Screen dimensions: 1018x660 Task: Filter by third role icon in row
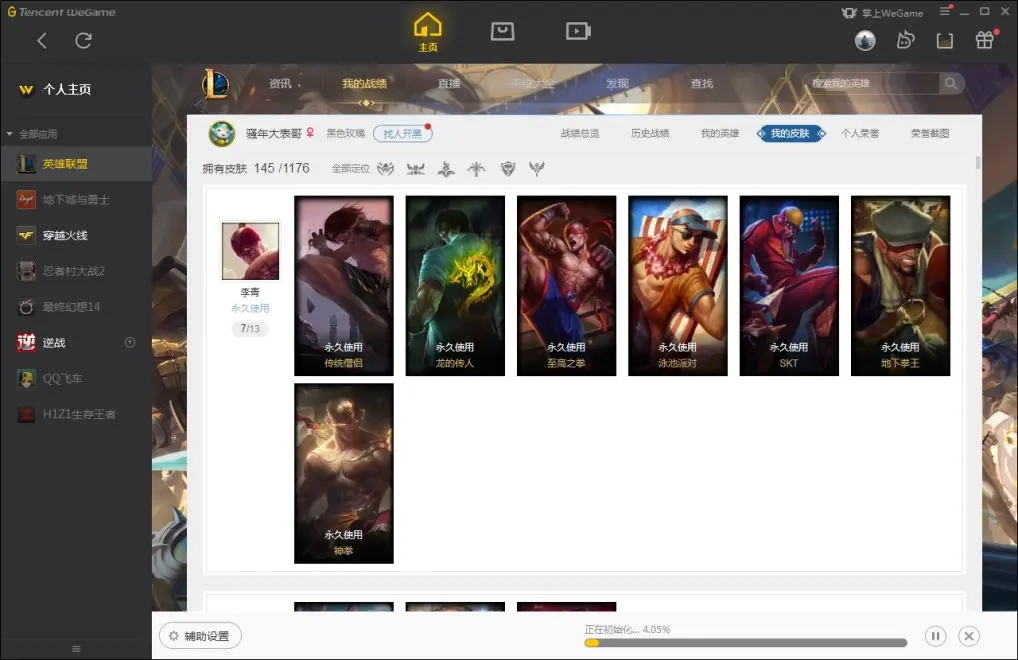[x=446, y=169]
